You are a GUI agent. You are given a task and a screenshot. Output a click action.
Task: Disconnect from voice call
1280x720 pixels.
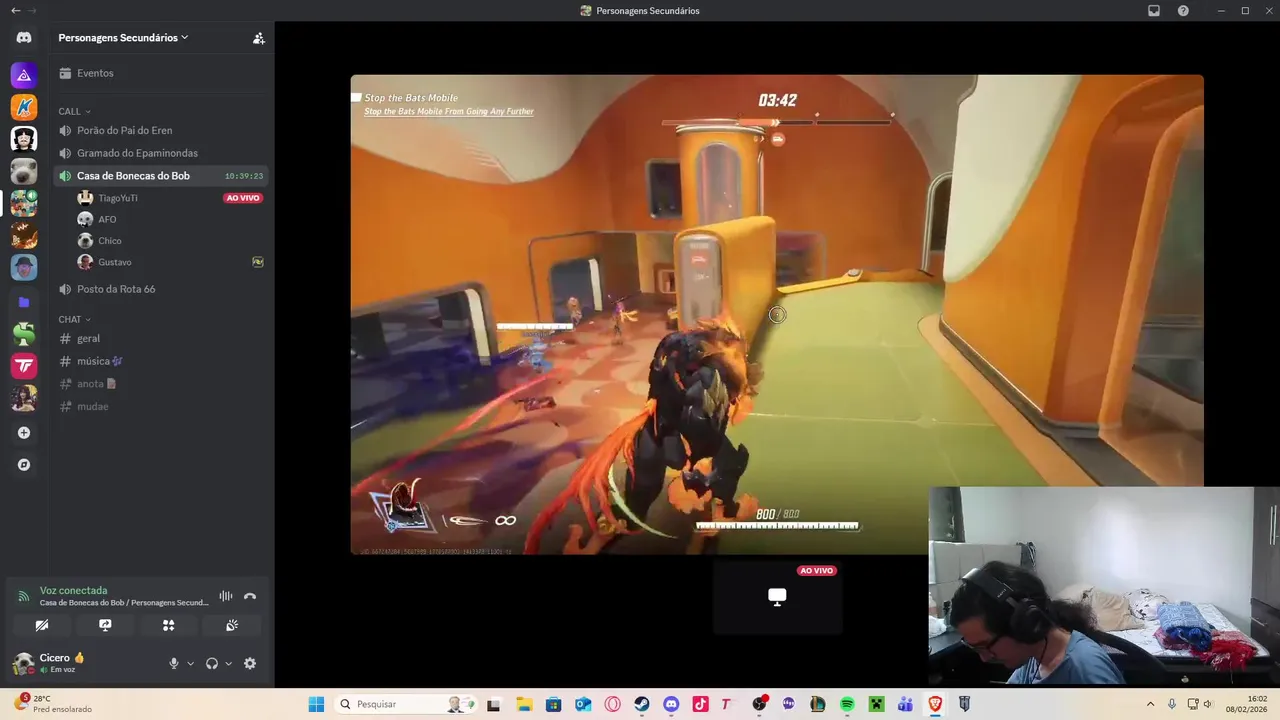tap(250, 596)
